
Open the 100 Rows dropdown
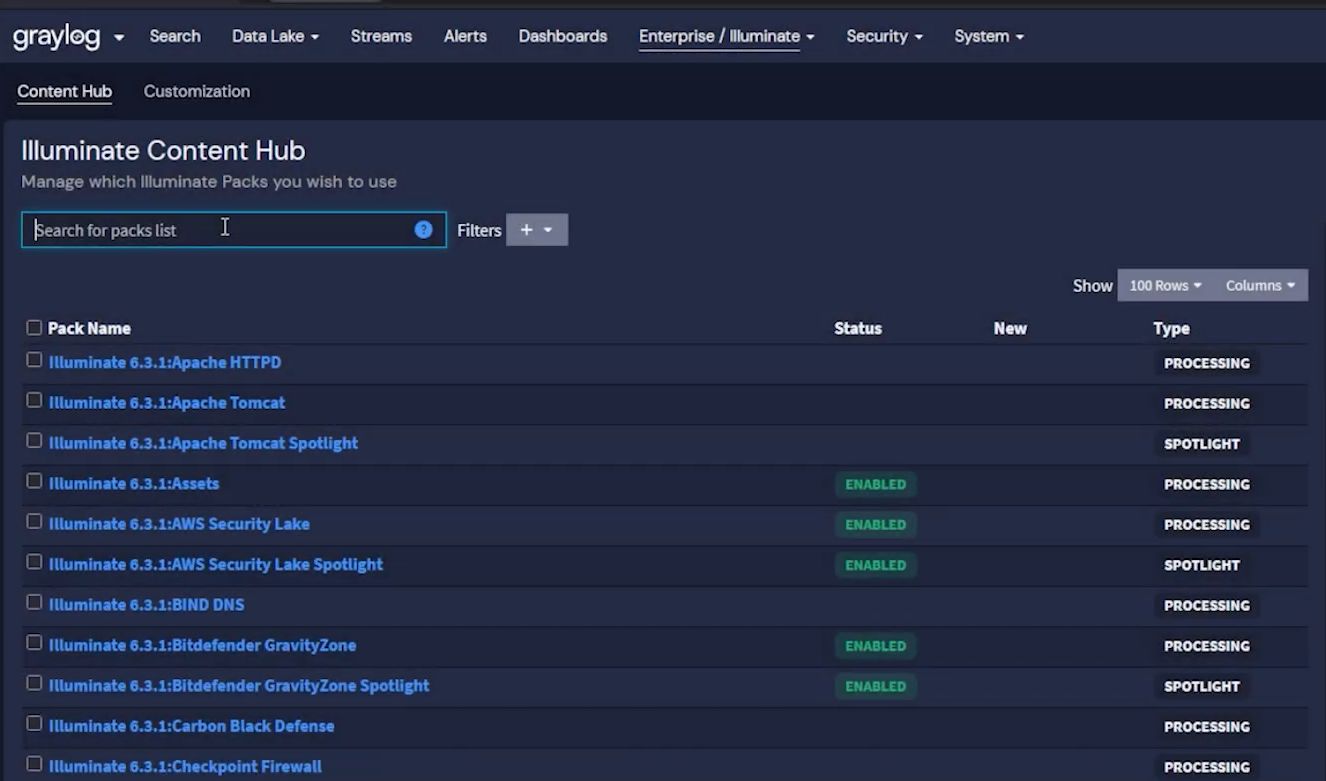pyautogui.click(x=1165, y=285)
